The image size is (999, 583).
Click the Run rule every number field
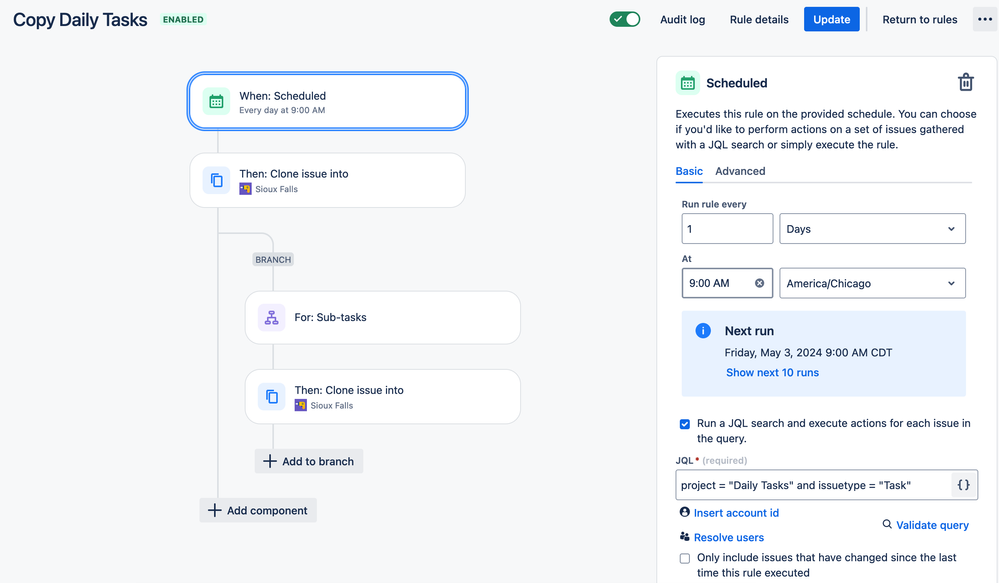(727, 229)
